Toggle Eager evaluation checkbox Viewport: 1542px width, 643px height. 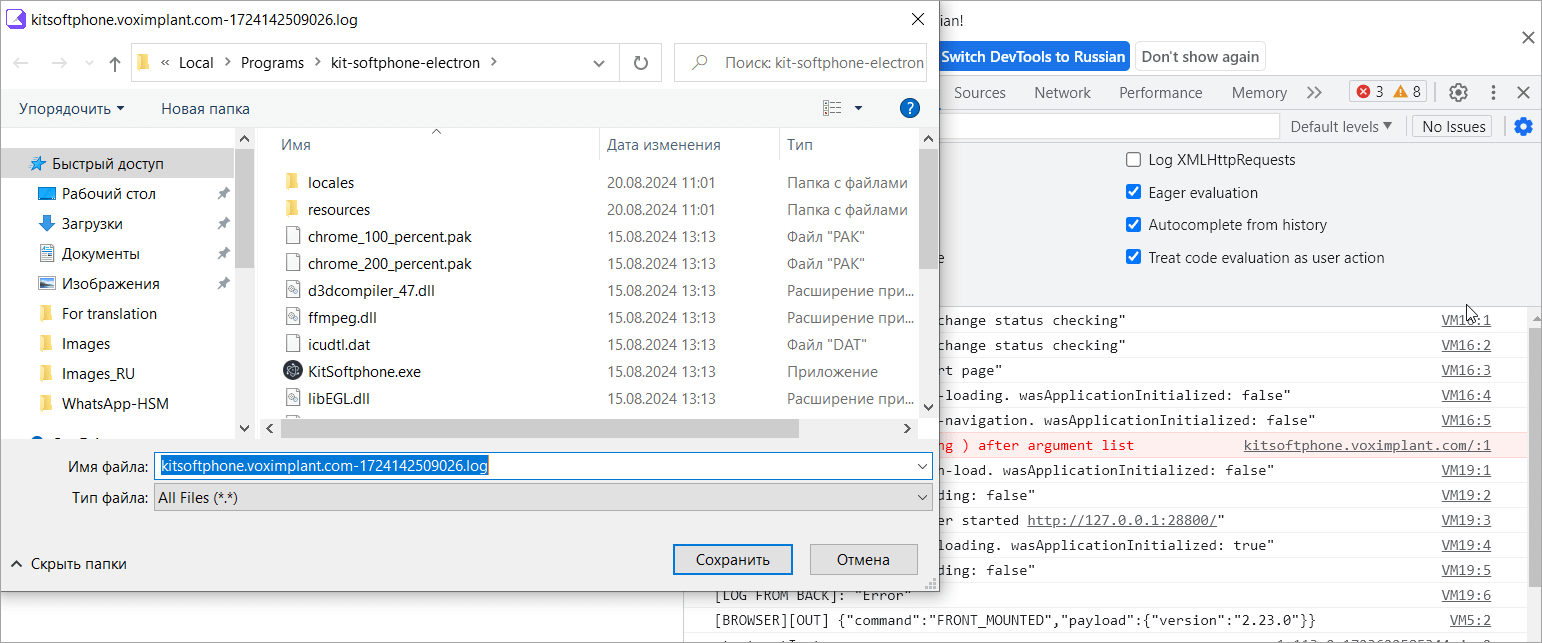pyautogui.click(x=1133, y=192)
